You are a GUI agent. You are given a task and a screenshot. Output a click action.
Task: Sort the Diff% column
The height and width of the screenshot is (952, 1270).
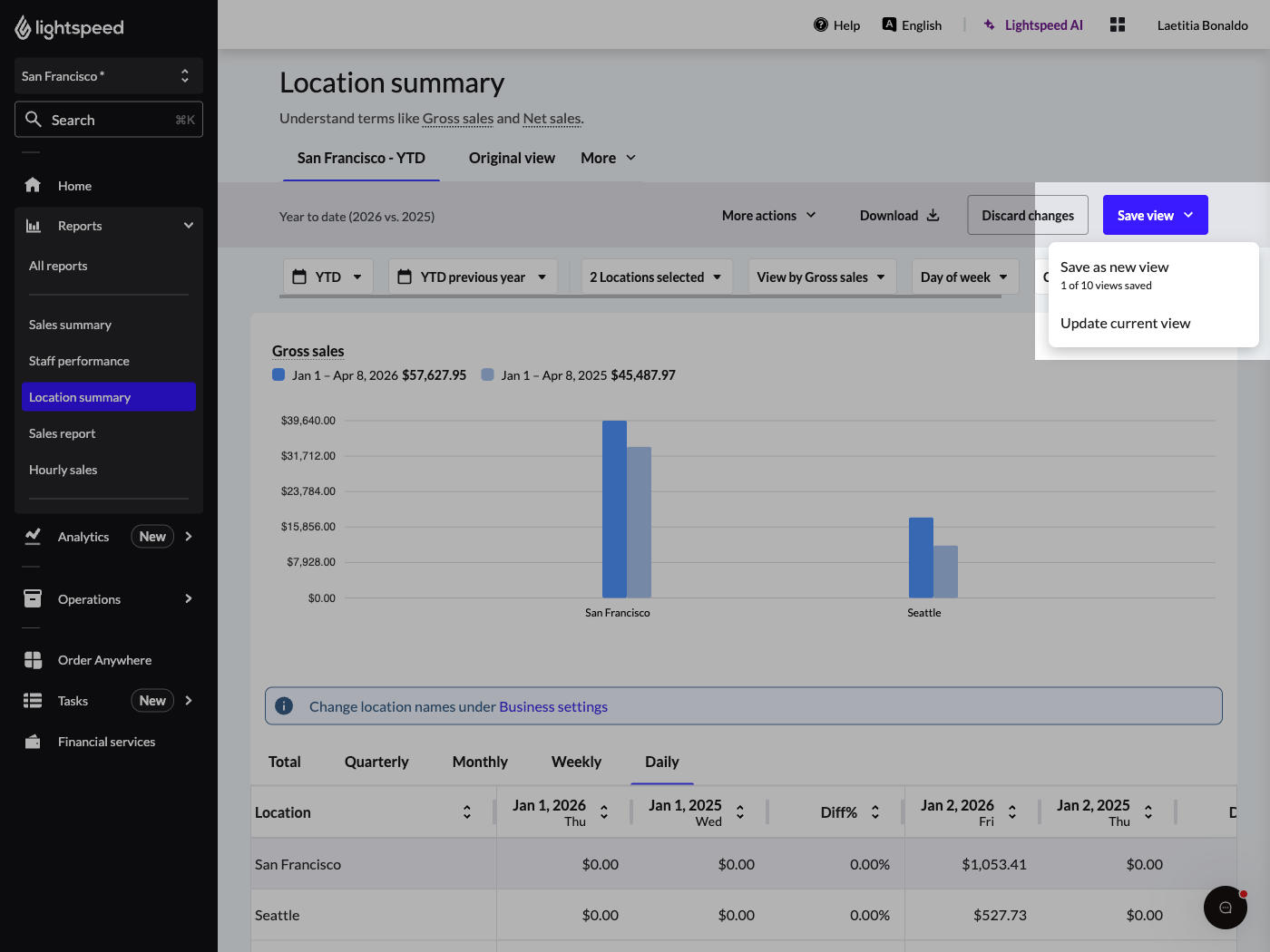(874, 811)
